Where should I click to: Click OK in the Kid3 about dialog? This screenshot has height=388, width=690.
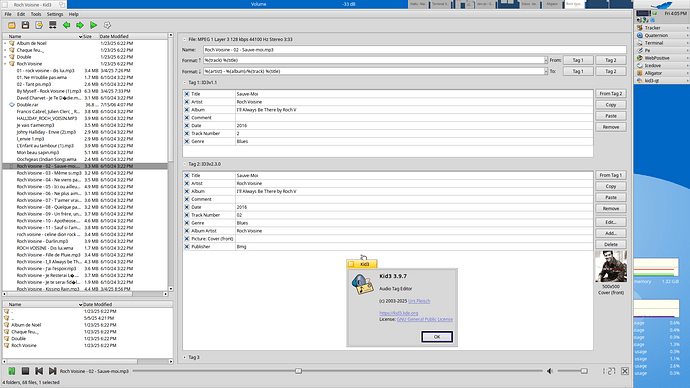[437, 337]
